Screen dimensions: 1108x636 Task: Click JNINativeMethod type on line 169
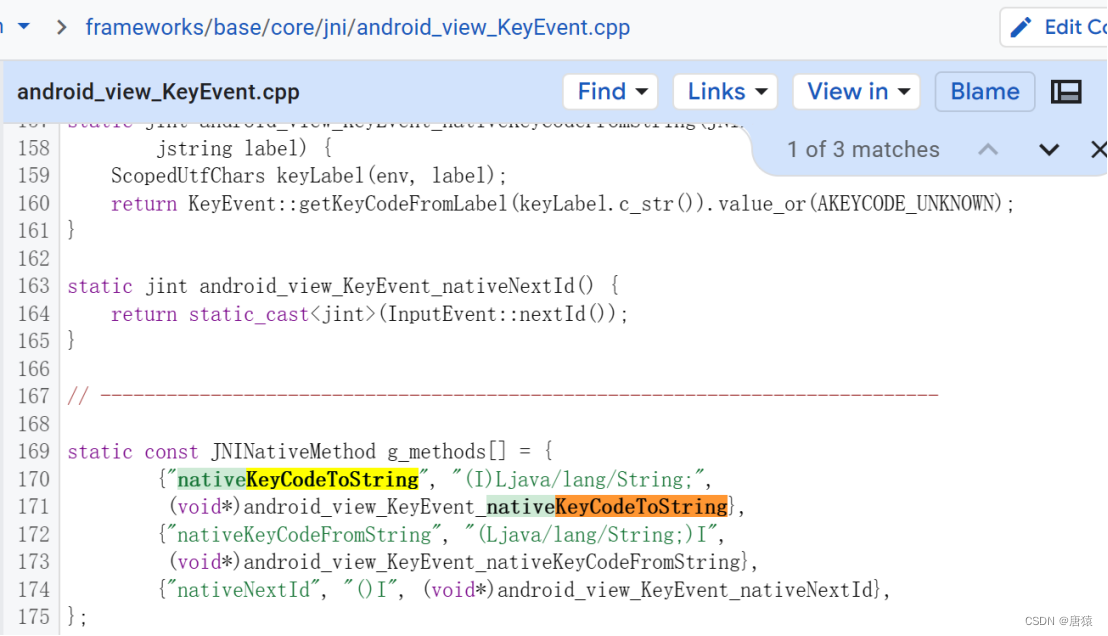point(293,452)
